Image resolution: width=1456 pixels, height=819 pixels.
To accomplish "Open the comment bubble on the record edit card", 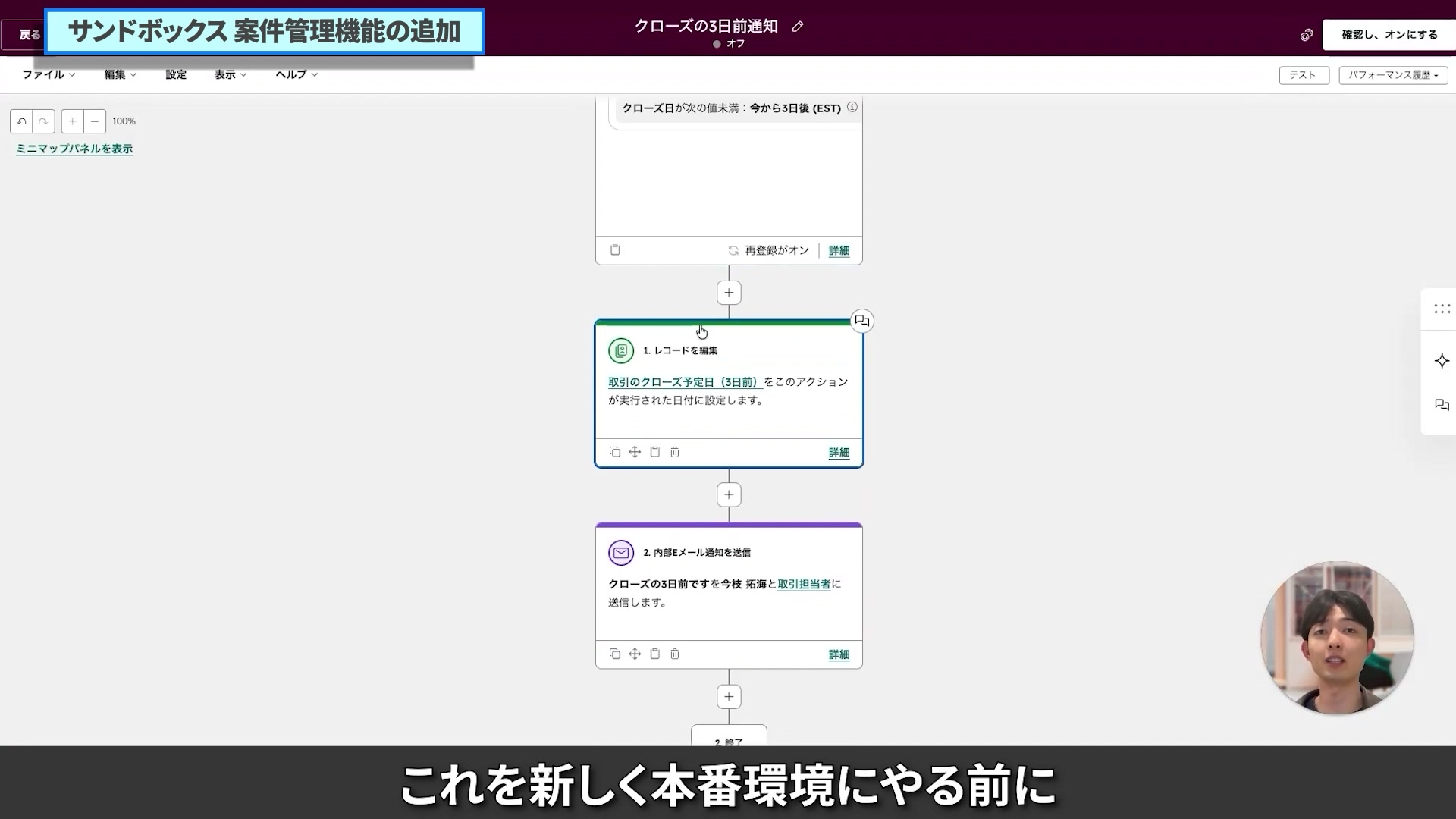I will (x=862, y=321).
